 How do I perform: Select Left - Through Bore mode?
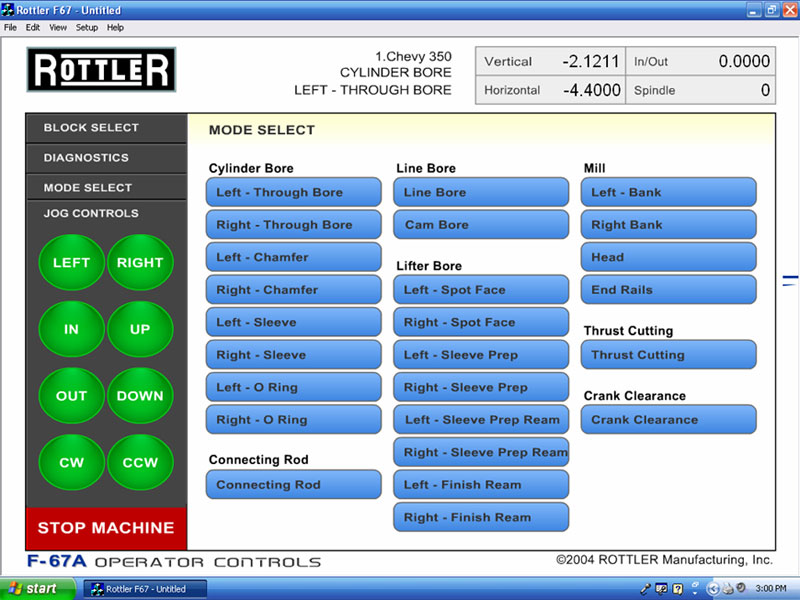(293, 193)
